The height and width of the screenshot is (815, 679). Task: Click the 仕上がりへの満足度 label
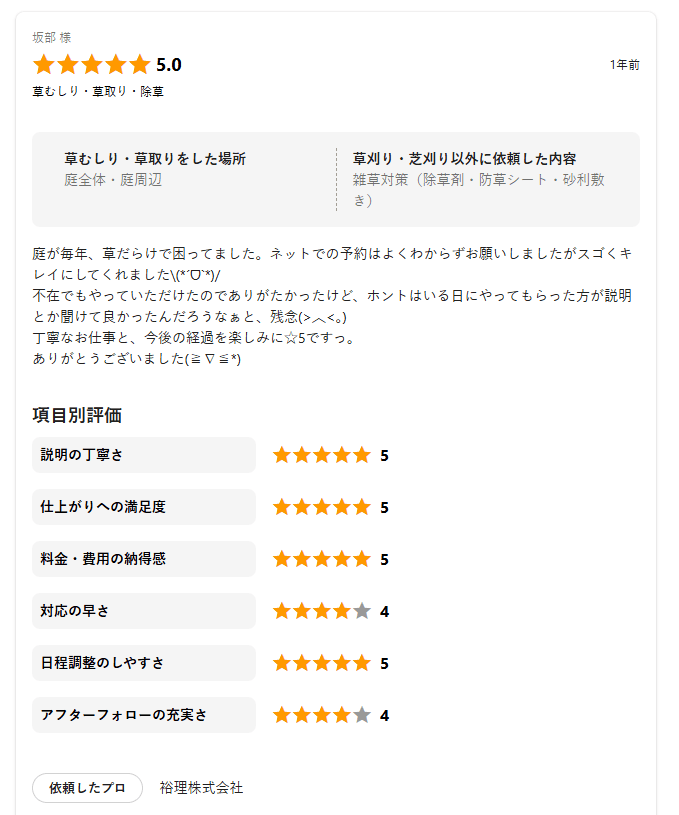(103, 507)
